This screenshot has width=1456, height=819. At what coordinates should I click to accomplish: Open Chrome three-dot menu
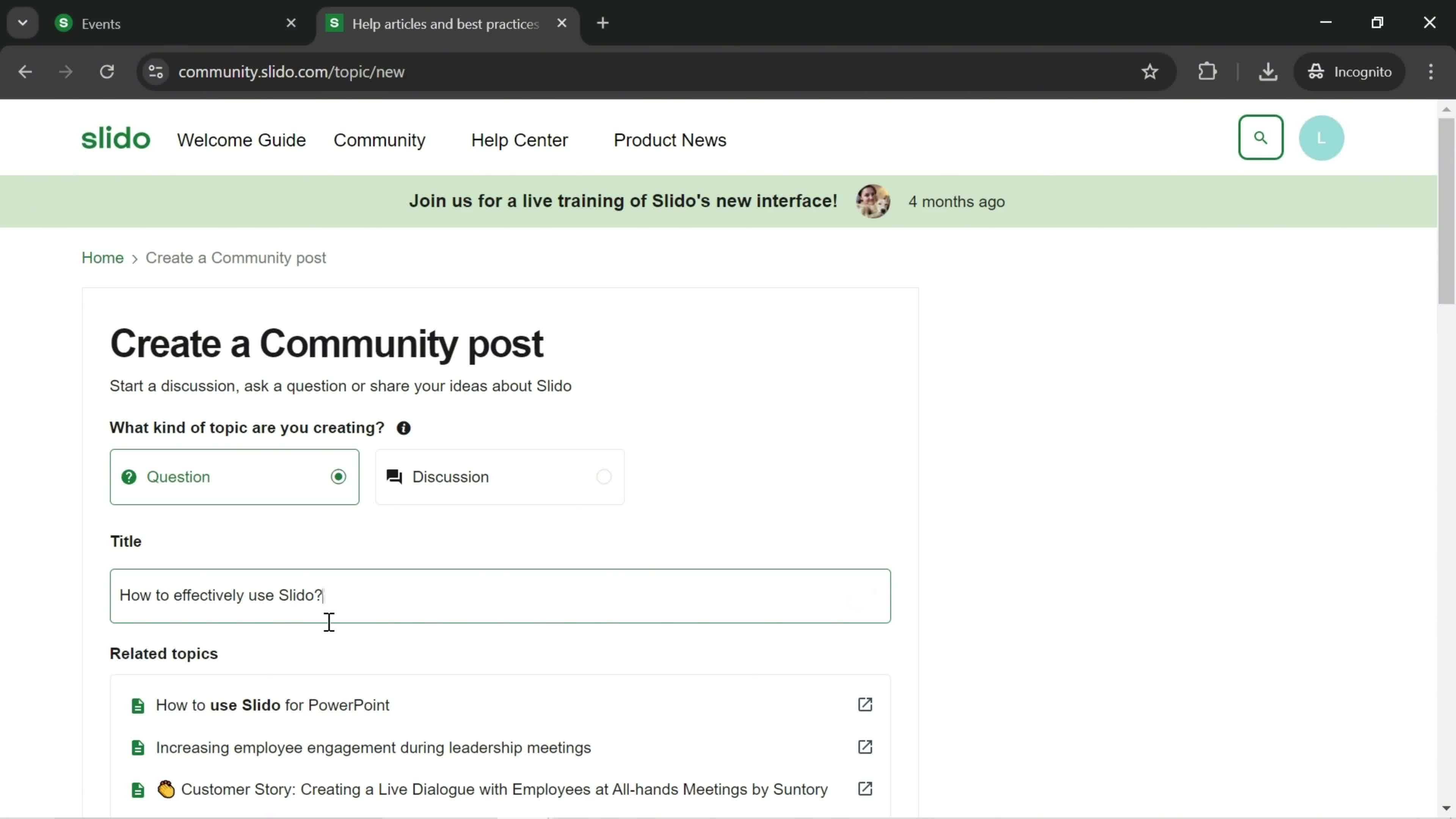coord(1431,72)
